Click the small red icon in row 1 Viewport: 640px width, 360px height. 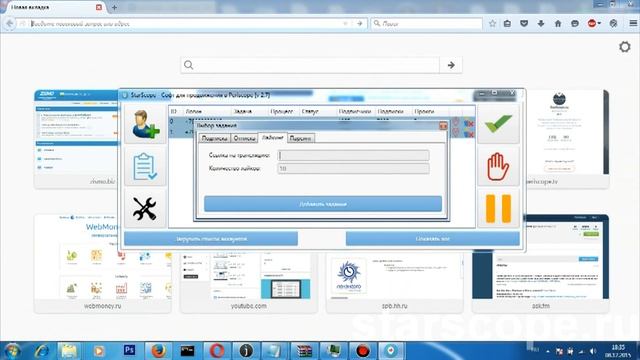point(456,133)
